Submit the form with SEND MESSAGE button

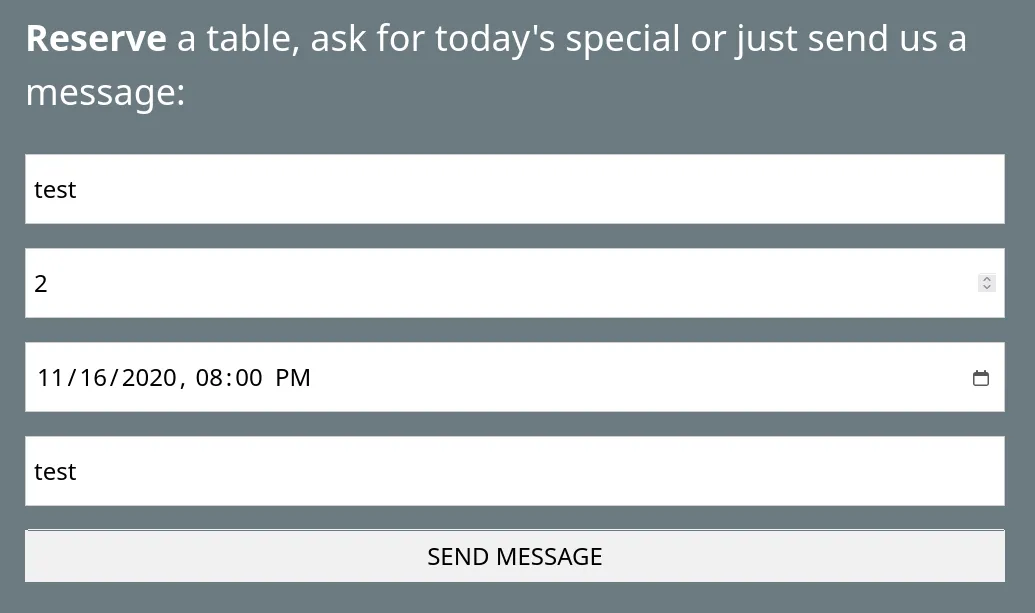tap(515, 556)
